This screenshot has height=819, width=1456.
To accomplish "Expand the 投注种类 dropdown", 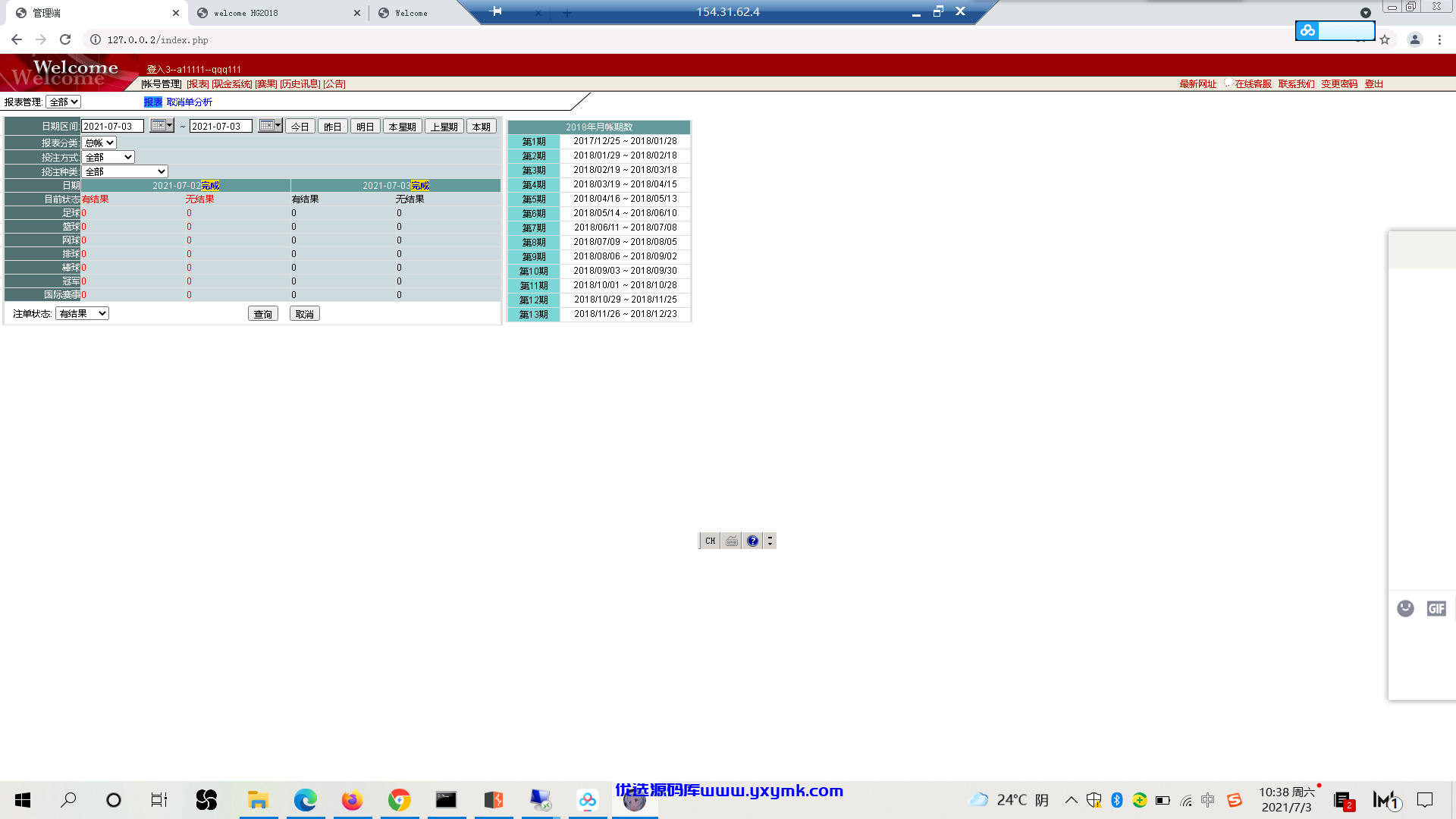I will point(124,171).
